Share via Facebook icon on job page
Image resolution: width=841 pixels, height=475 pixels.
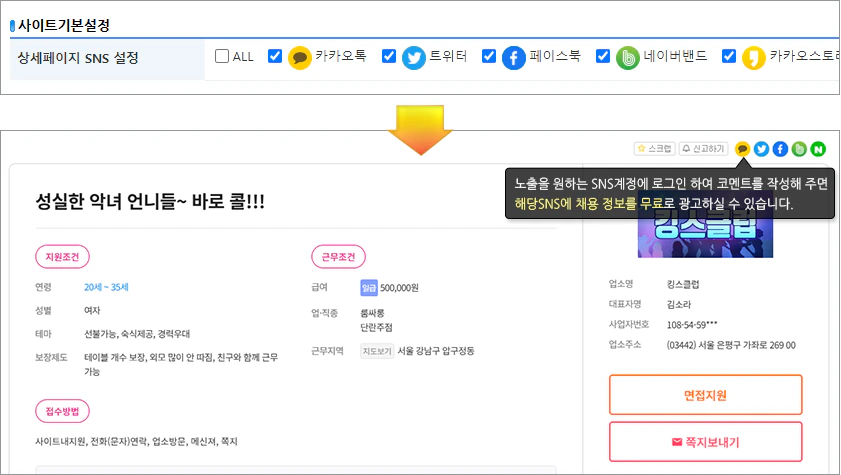click(x=780, y=149)
